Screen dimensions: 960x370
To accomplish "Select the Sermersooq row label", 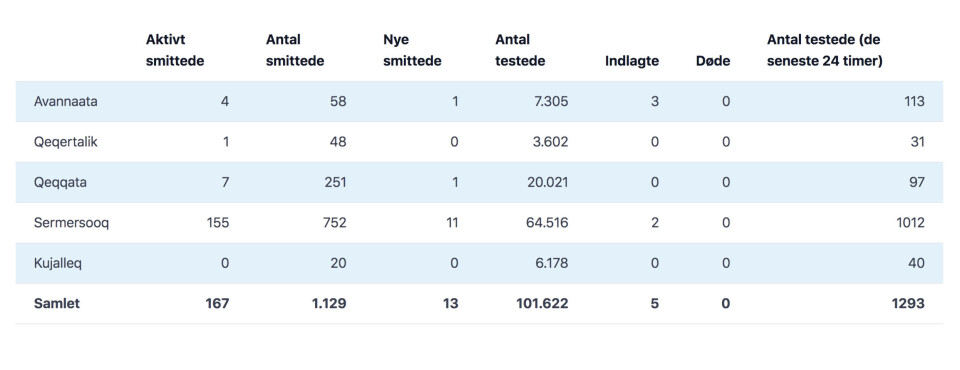I will click(71, 223).
